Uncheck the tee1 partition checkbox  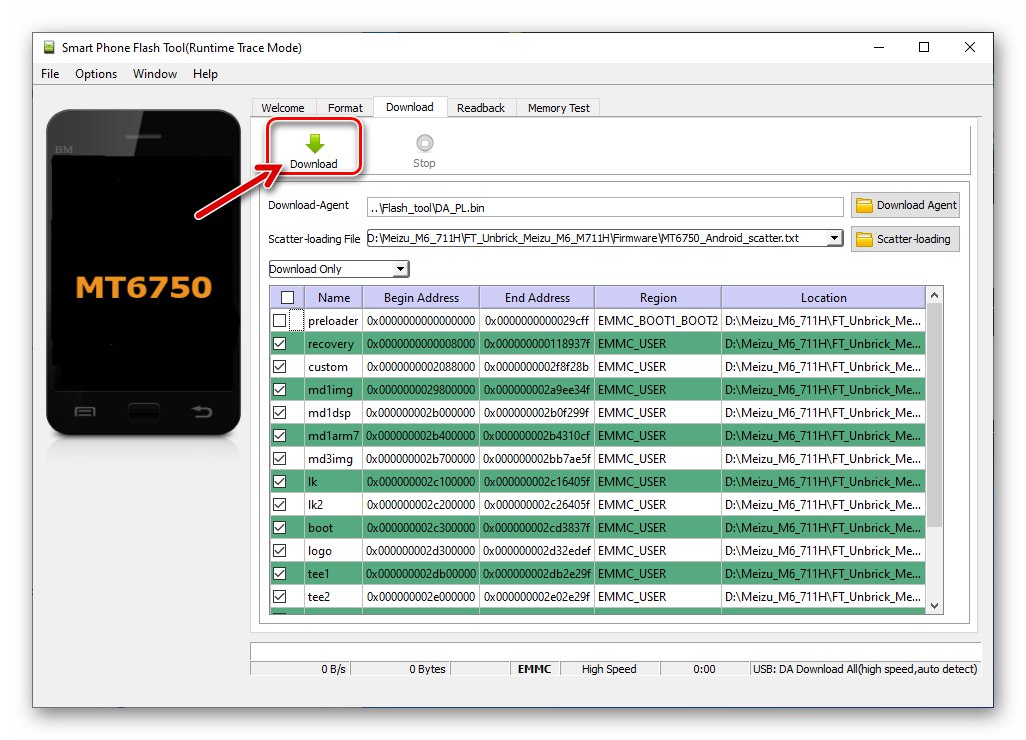[x=279, y=574]
